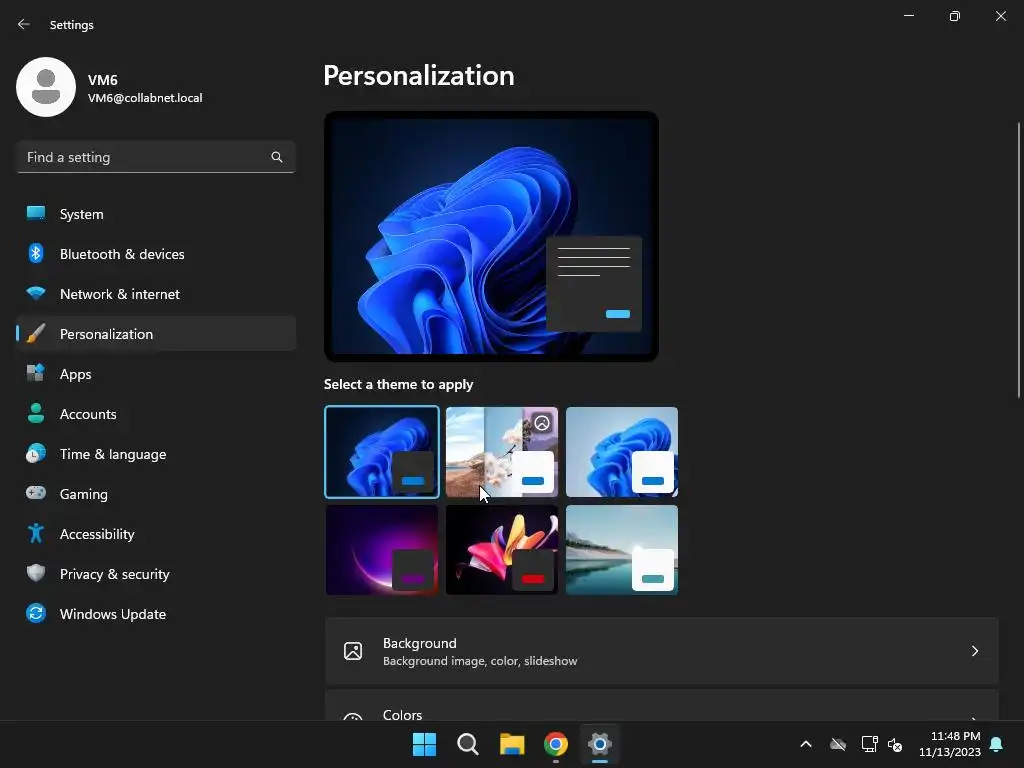The height and width of the screenshot is (768, 1024).
Task: Click the Find a setting search box
Action: pos(155,157)
